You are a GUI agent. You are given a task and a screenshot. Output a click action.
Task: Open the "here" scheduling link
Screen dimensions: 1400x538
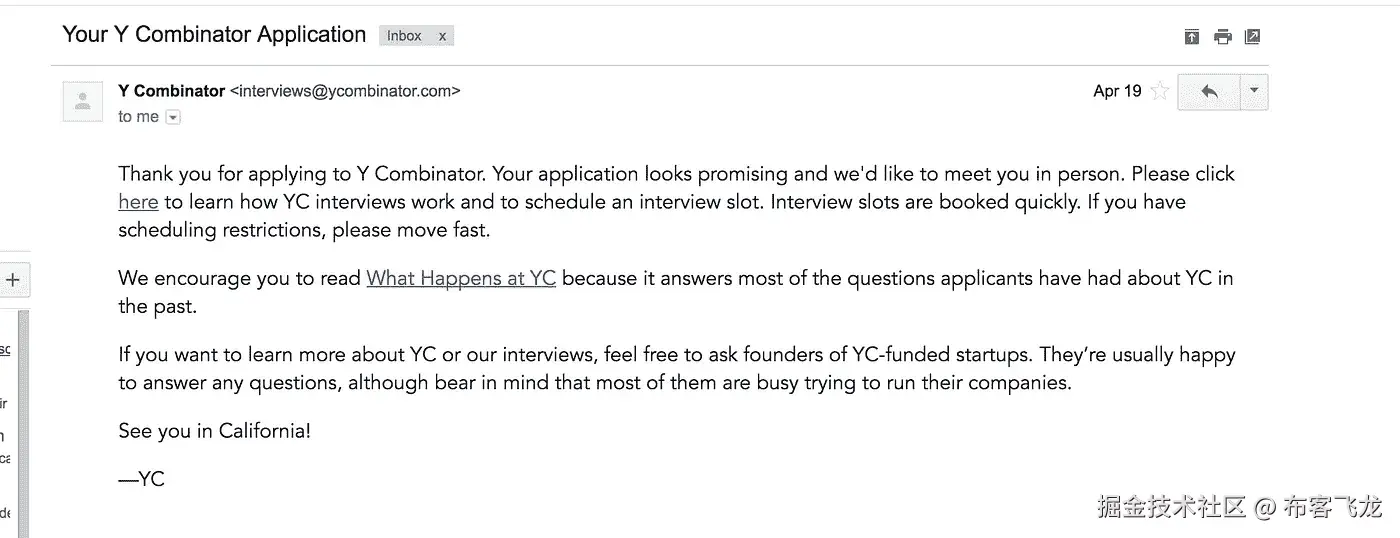138,202
